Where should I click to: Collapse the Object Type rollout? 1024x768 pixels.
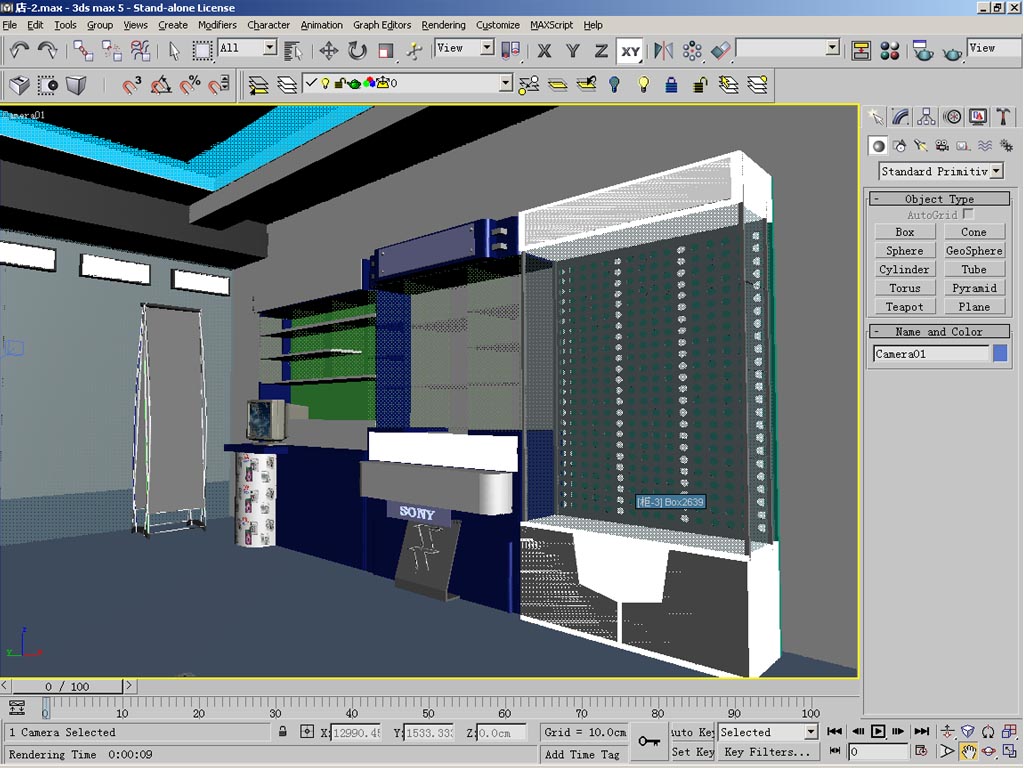coord(938,199)
